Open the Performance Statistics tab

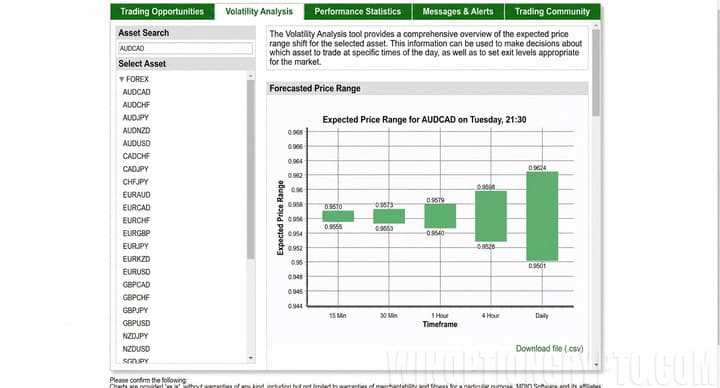(358, 11)
